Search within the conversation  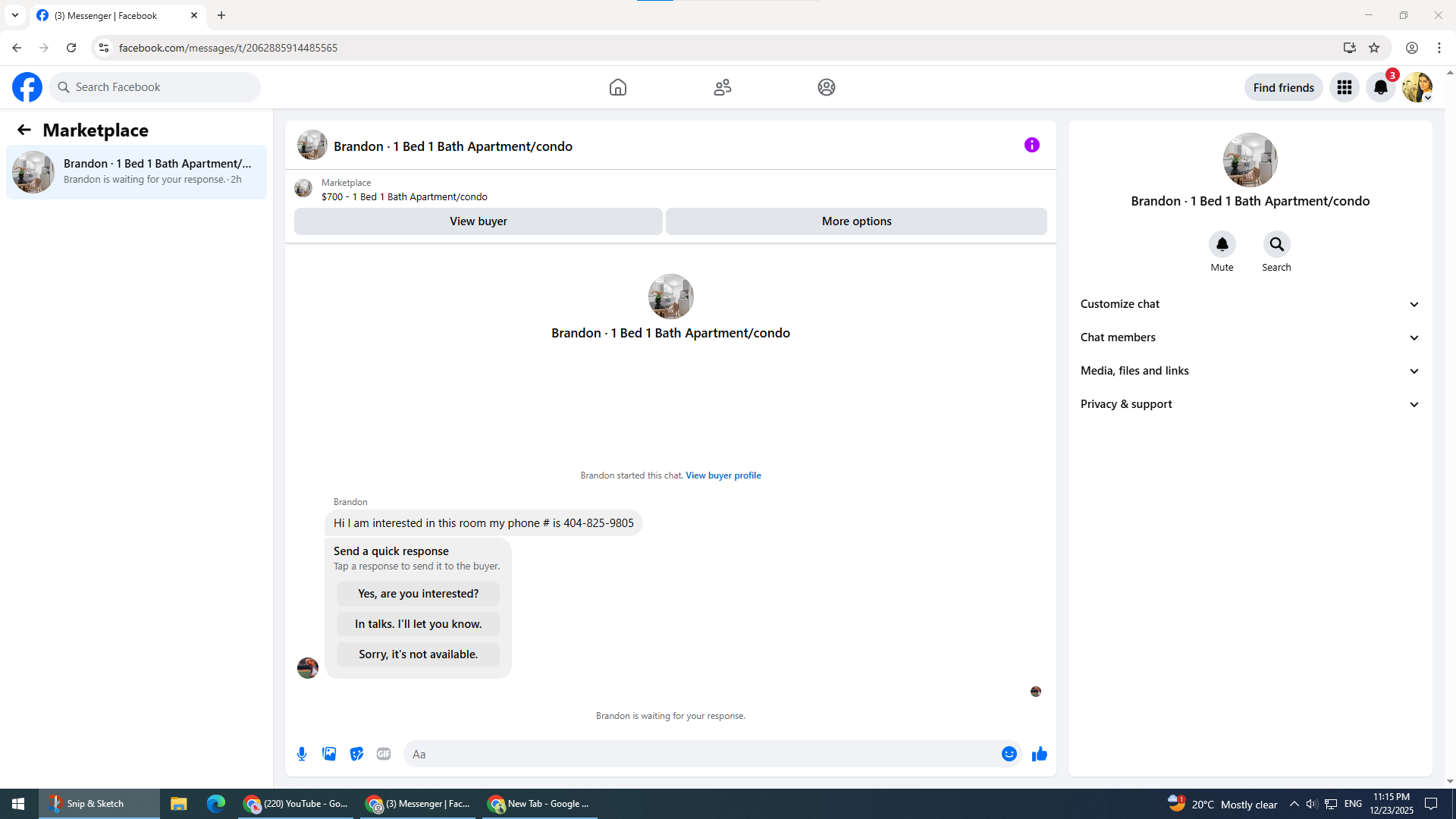[x=1276, y=244]
